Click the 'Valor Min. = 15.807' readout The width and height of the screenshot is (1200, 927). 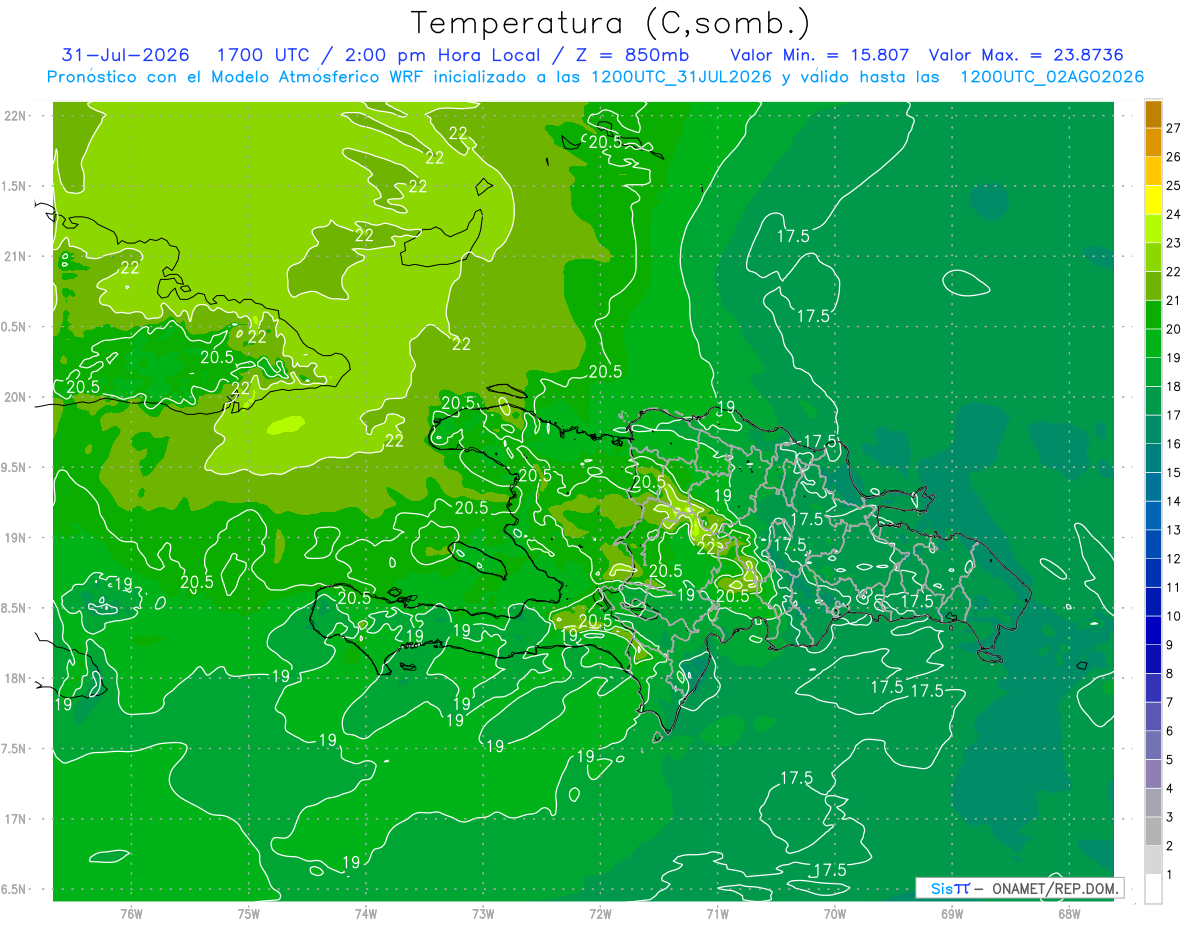click(x=820, y=55)
